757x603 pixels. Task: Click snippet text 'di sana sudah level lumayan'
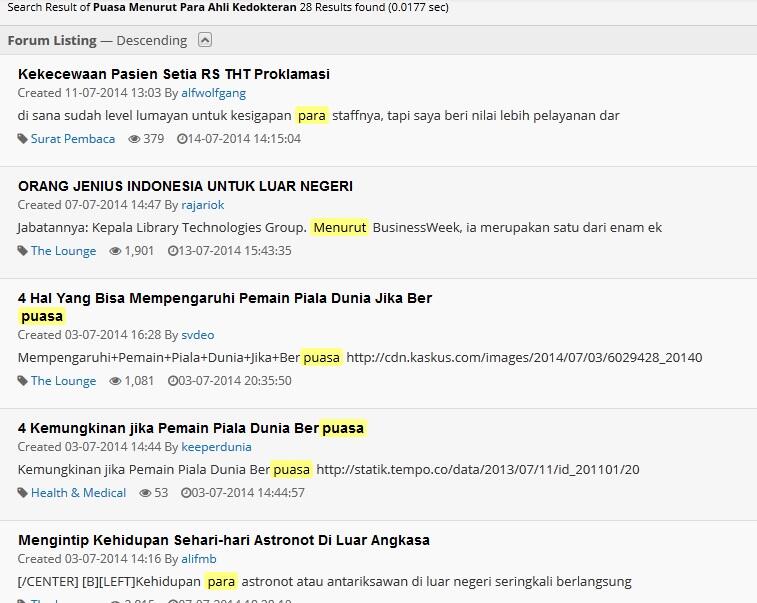318,116
